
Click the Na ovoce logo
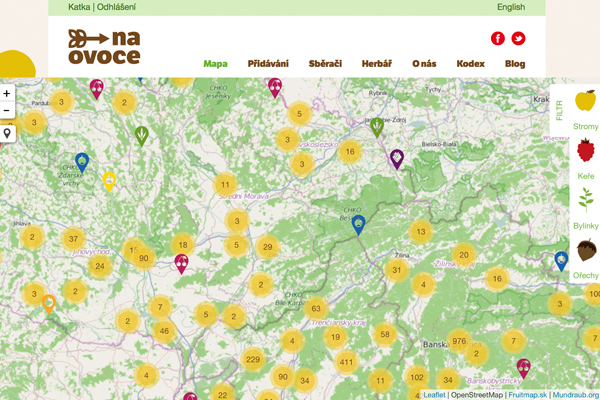[x=104, y=47]
